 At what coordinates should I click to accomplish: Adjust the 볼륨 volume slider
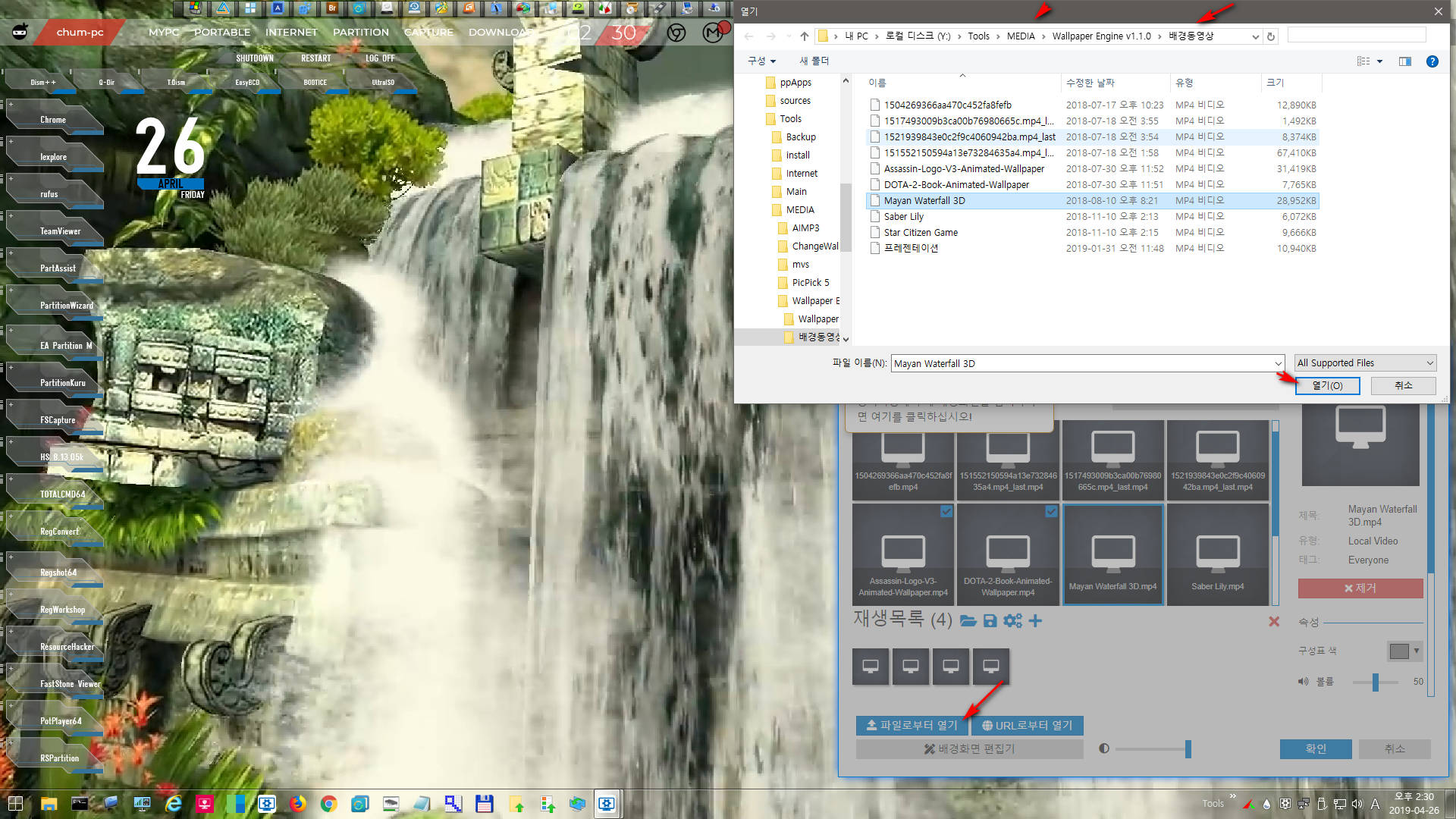pos(1376,682)
